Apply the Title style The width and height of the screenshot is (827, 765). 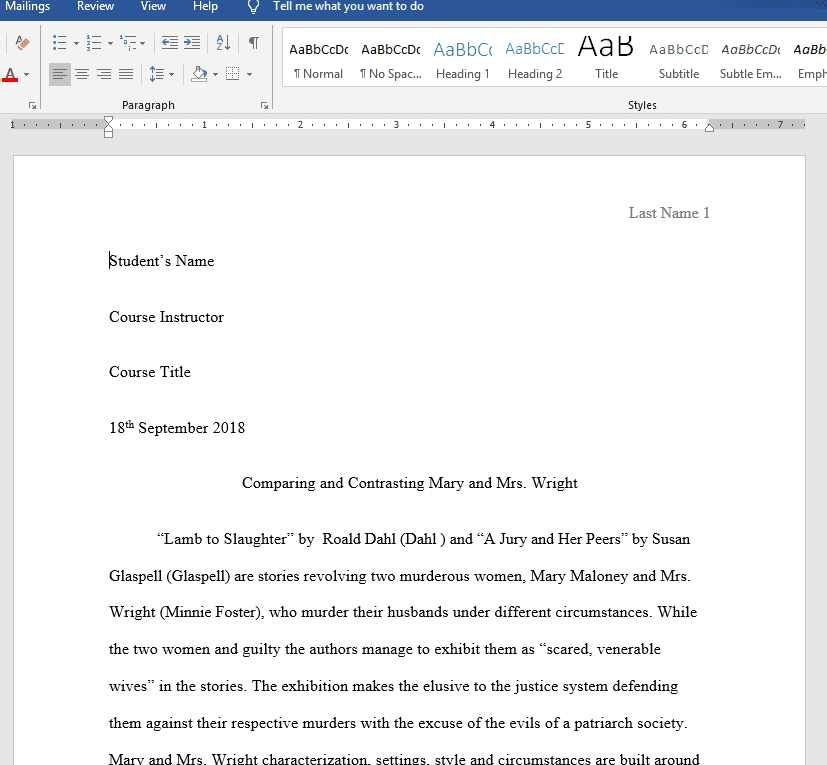(606, 60)
